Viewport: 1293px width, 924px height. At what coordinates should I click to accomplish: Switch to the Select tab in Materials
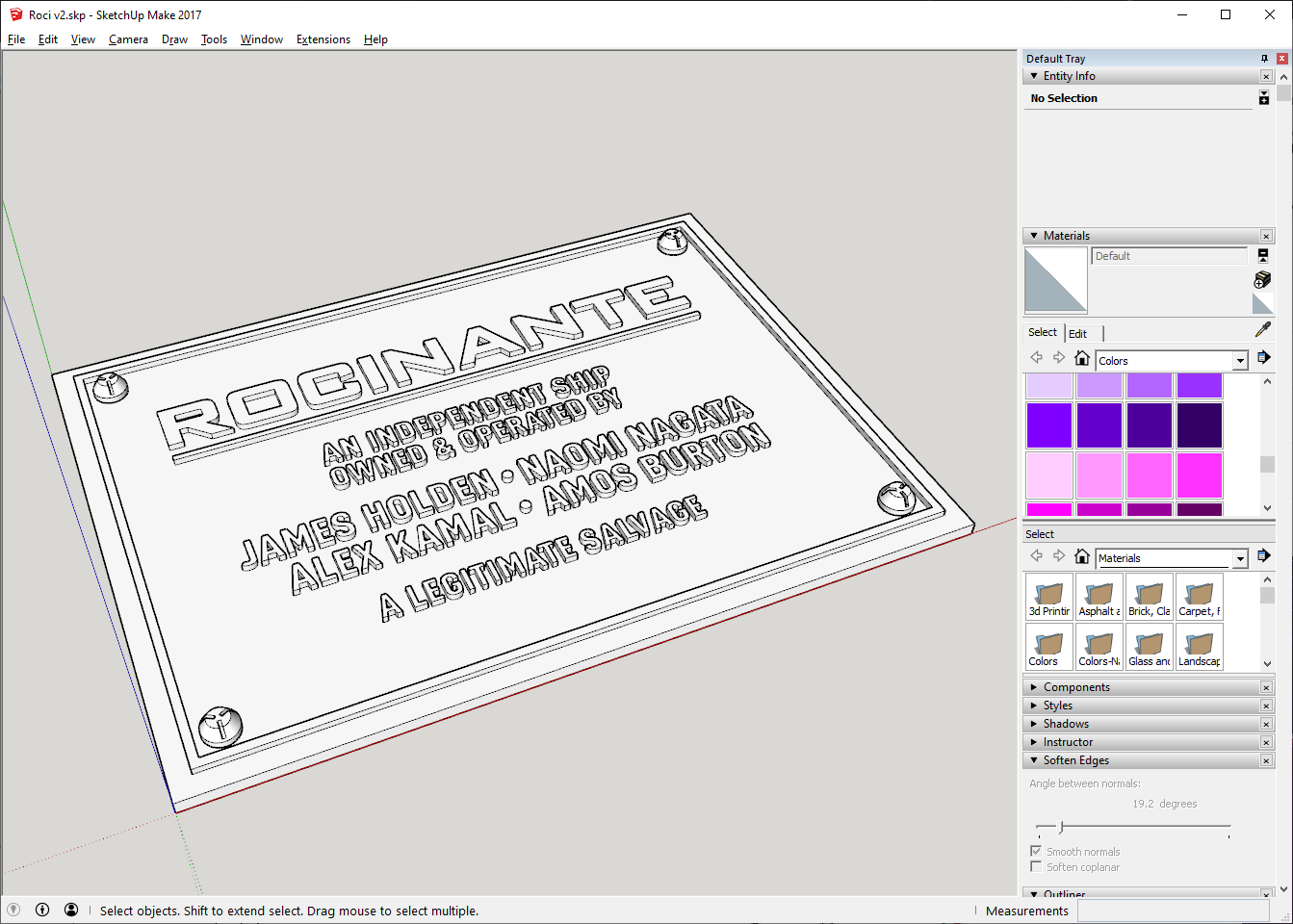pos(1042,332)
